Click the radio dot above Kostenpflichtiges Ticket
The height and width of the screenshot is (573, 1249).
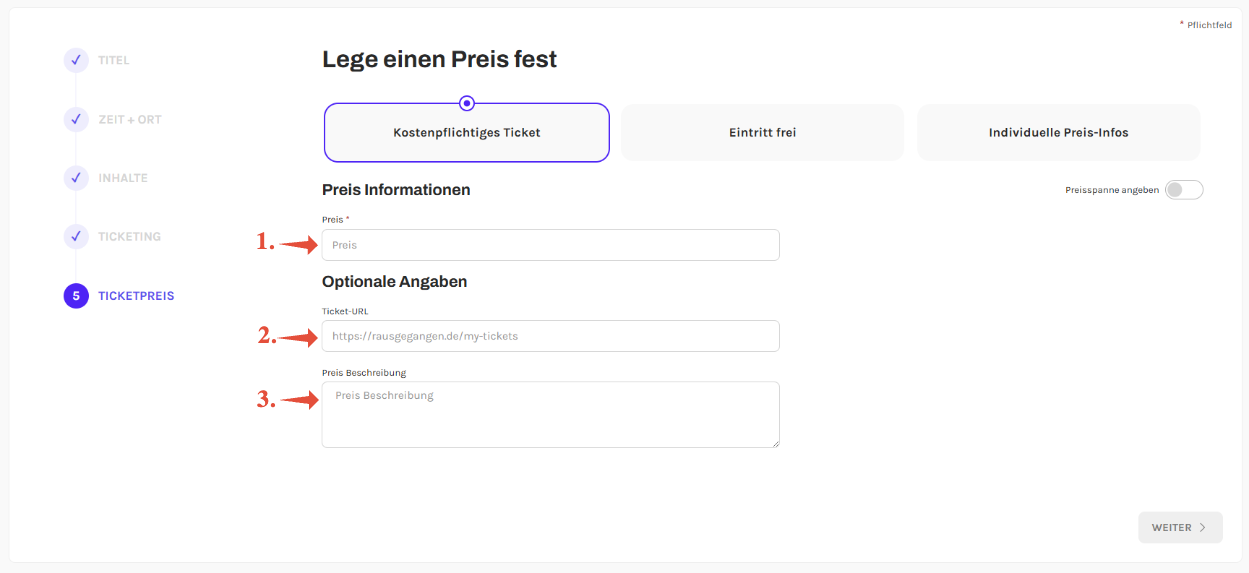[467, 103]
